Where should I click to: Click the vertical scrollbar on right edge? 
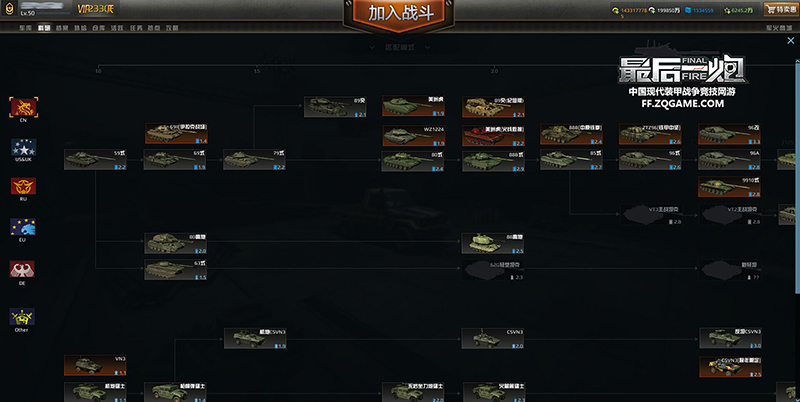click(x=798, y=176)
